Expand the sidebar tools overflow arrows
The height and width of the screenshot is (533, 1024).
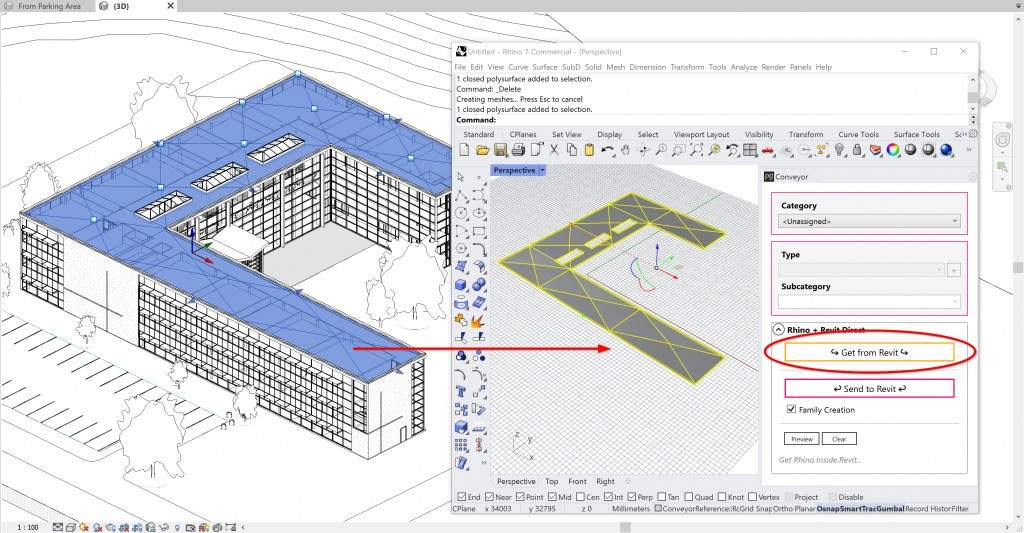[484, 462]
